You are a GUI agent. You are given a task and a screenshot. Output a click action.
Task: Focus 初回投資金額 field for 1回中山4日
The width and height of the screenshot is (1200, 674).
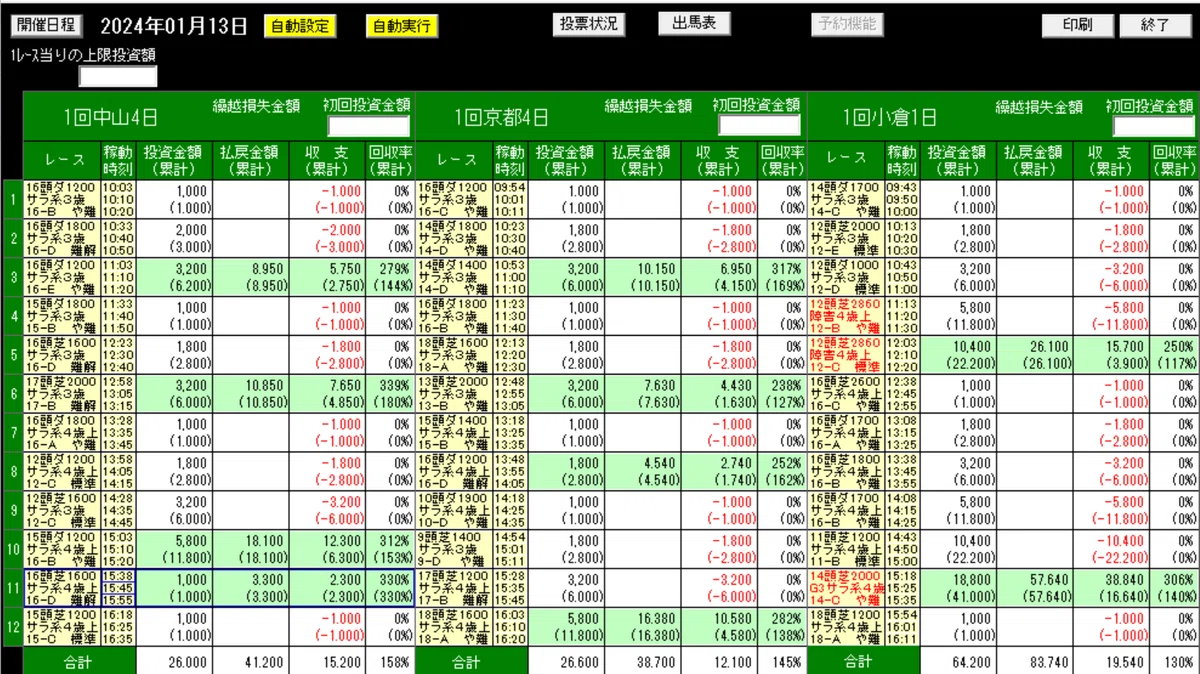pos(368,126)
